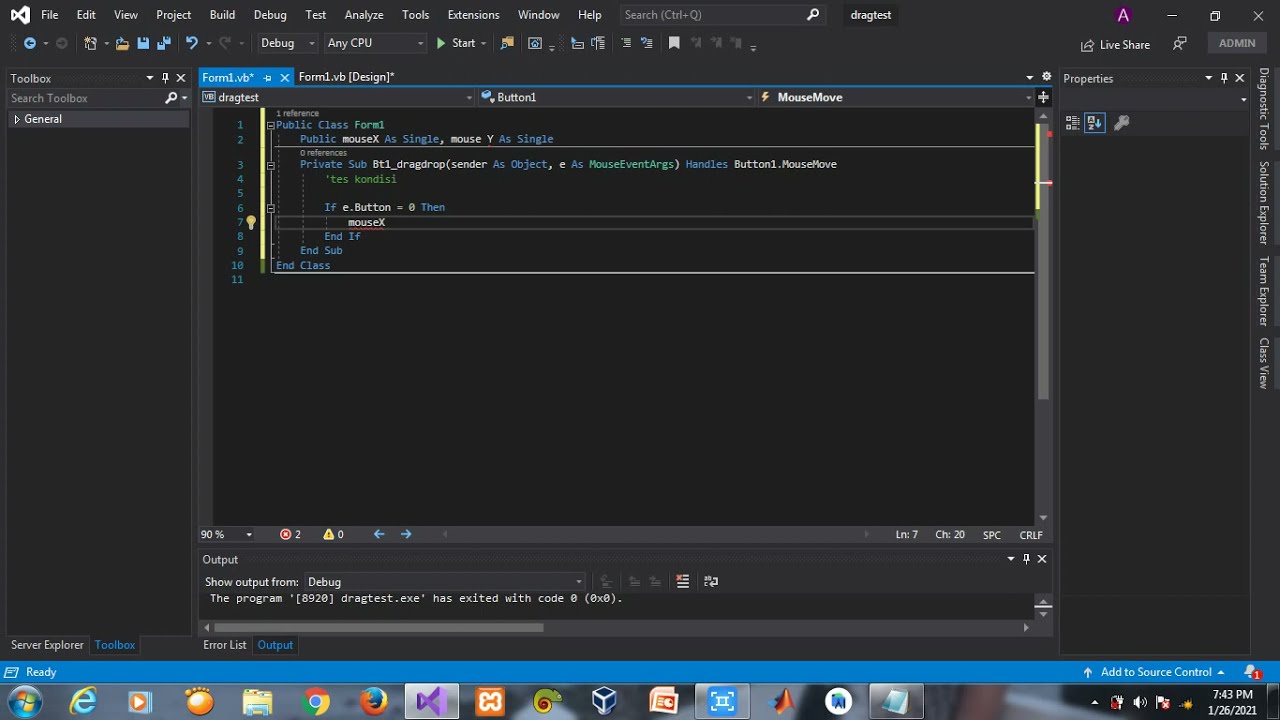Click the Navigate Backward toolbar arrow
This screenshot has height=720, width=1280.
coord(29,43)
